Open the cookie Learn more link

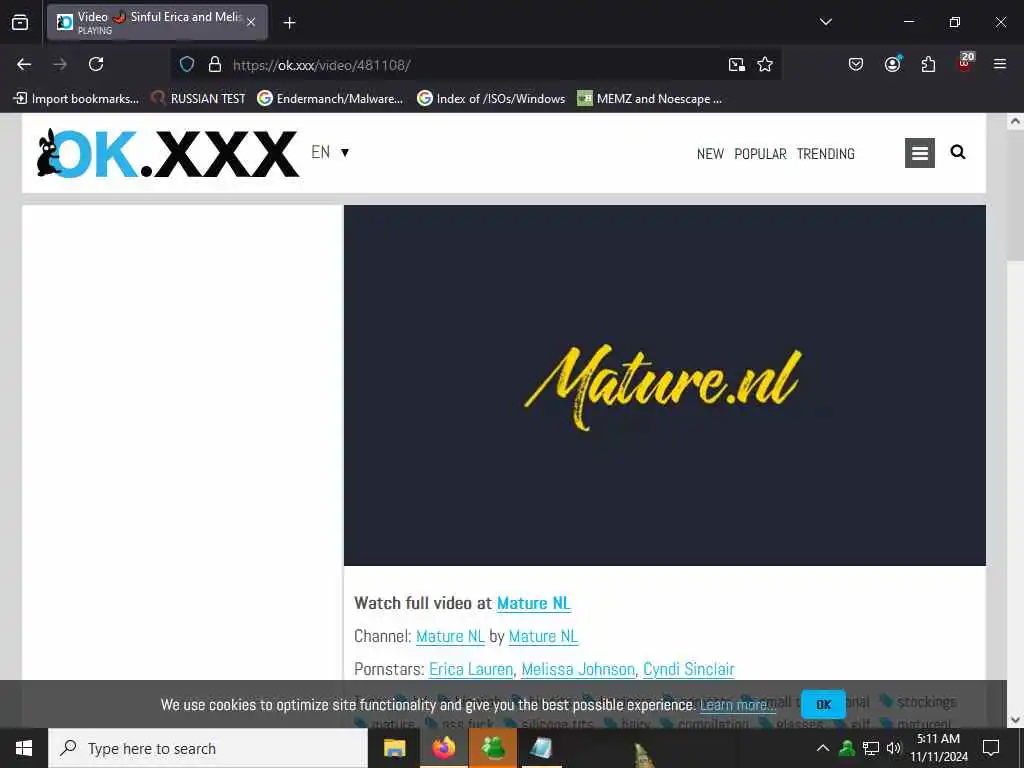click(737, 705)
